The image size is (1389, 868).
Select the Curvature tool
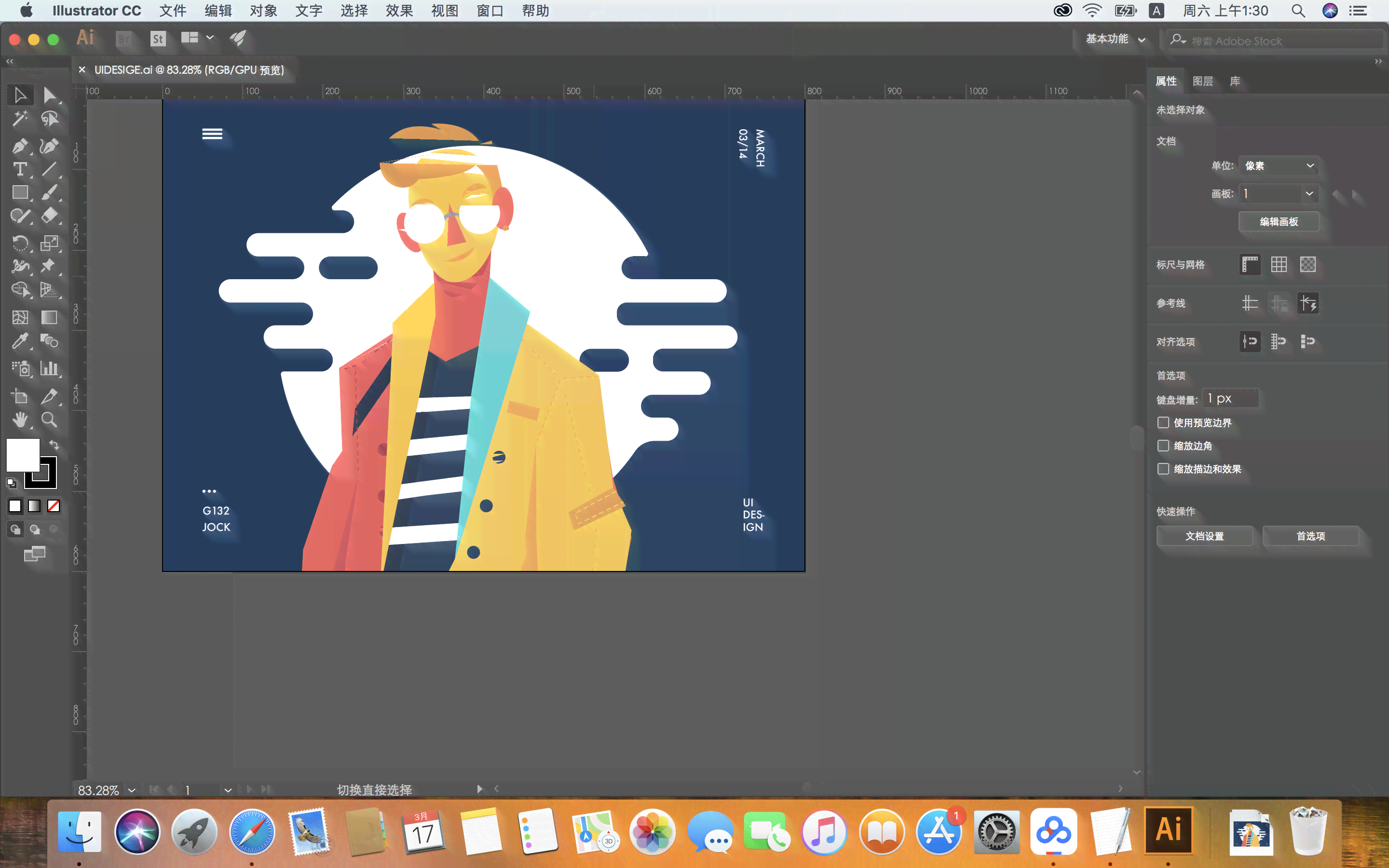pyautogui.click(x=50, y=146)
